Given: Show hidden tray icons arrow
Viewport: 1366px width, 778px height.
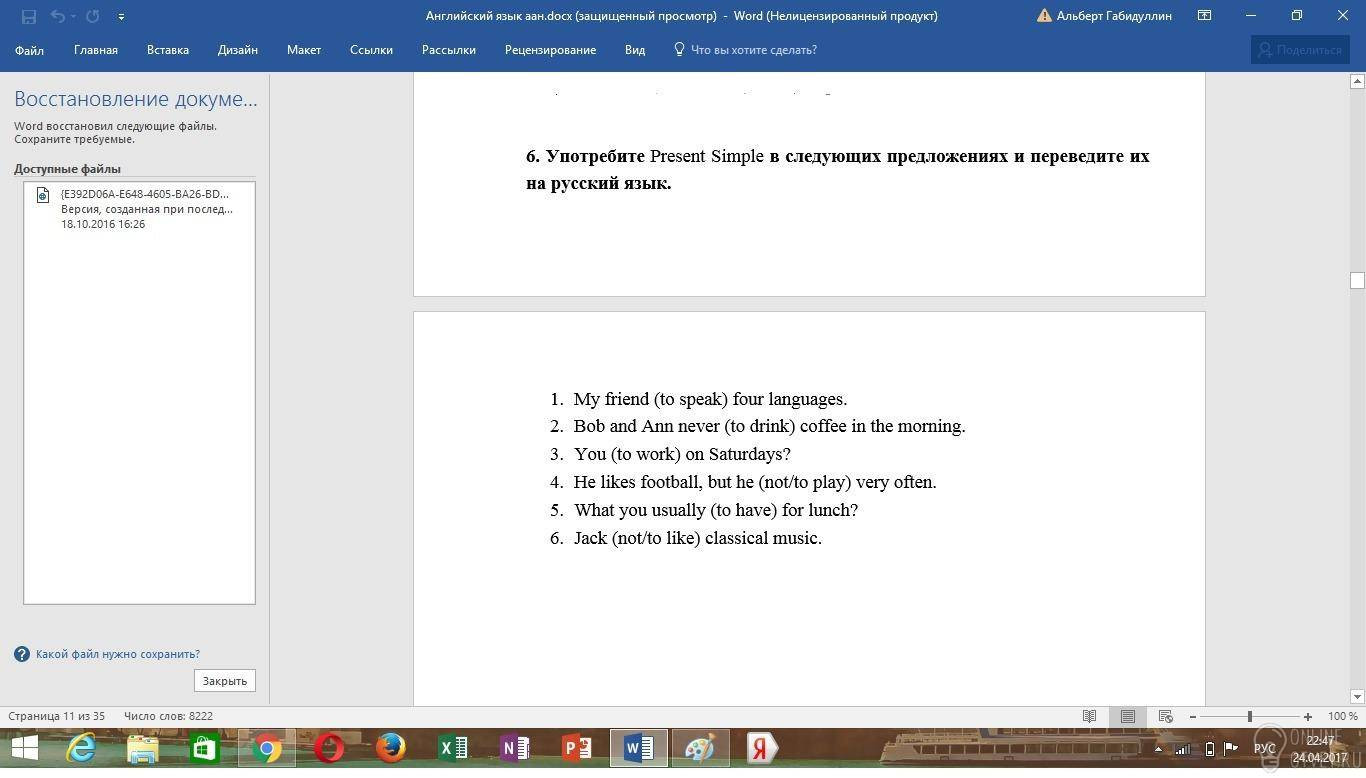Looking at the screenshot, I should tap(1159, 749).
